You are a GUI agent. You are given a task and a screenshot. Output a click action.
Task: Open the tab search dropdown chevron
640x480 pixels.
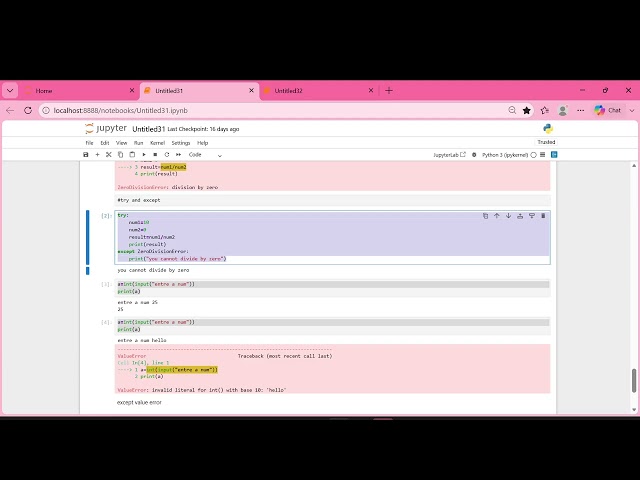[x=10, y=91]
